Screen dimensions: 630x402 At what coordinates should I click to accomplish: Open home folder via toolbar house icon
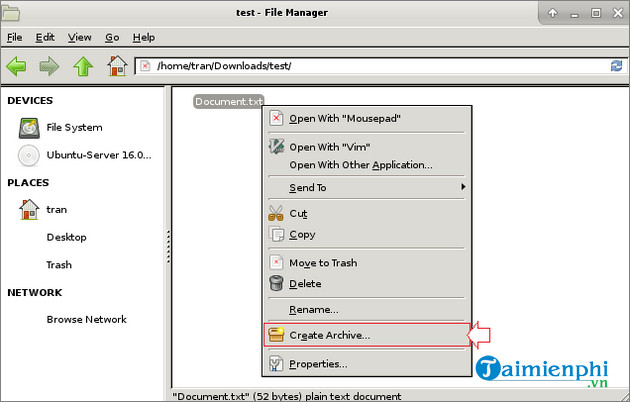coord(117,65)
